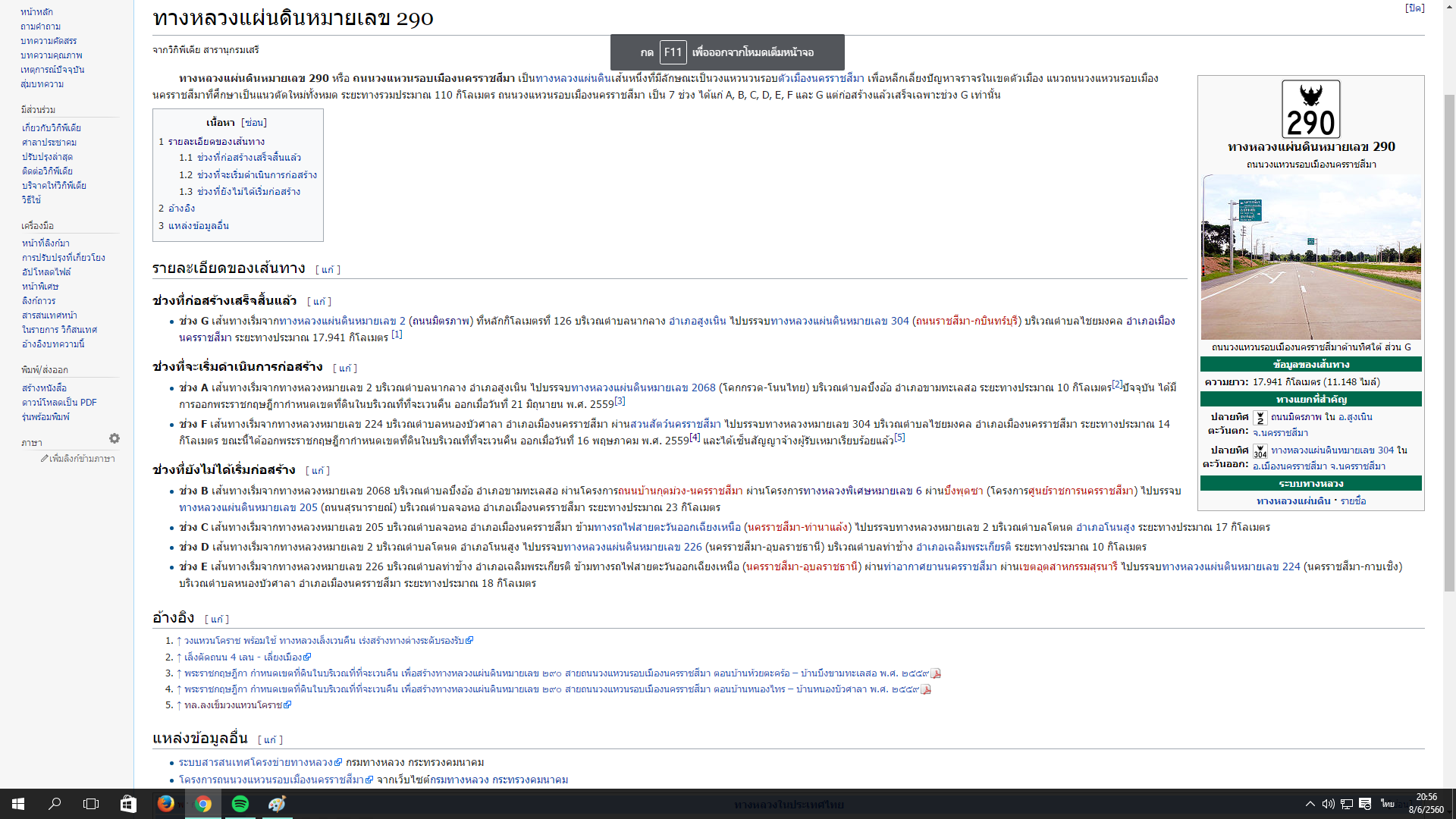The image size is (1456, 819).
Task: Open action center notification icon
Action: tap(1365, 804)
